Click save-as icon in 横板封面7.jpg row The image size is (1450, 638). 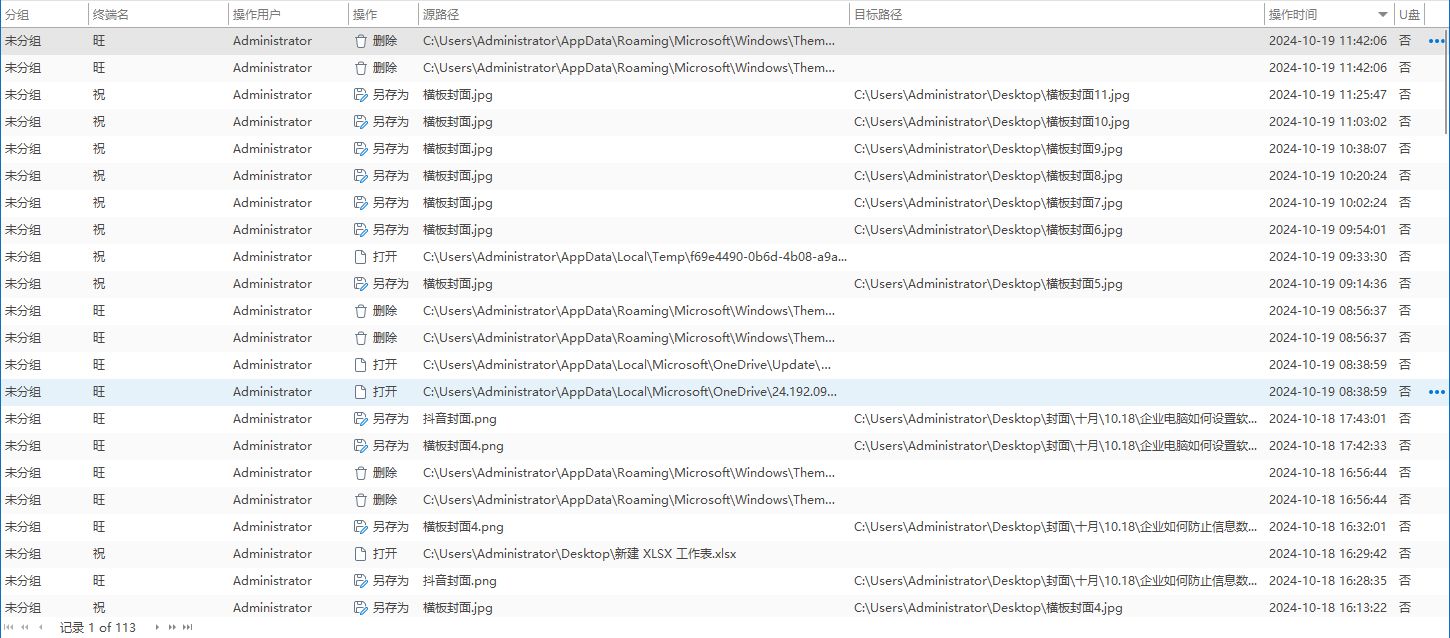click(361, 203)
